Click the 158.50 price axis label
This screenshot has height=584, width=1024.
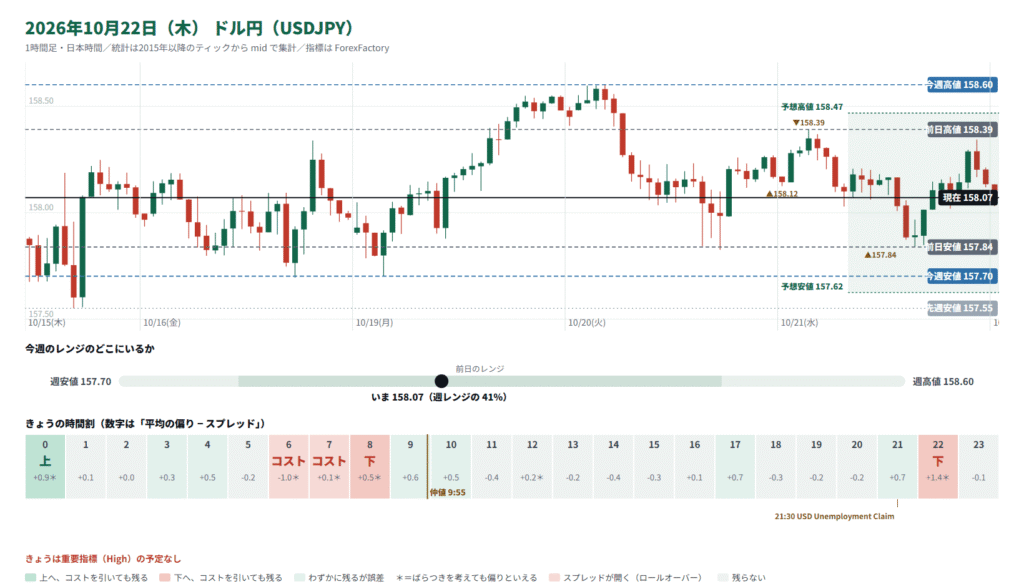pyautogui.click(x=40, y=101)
